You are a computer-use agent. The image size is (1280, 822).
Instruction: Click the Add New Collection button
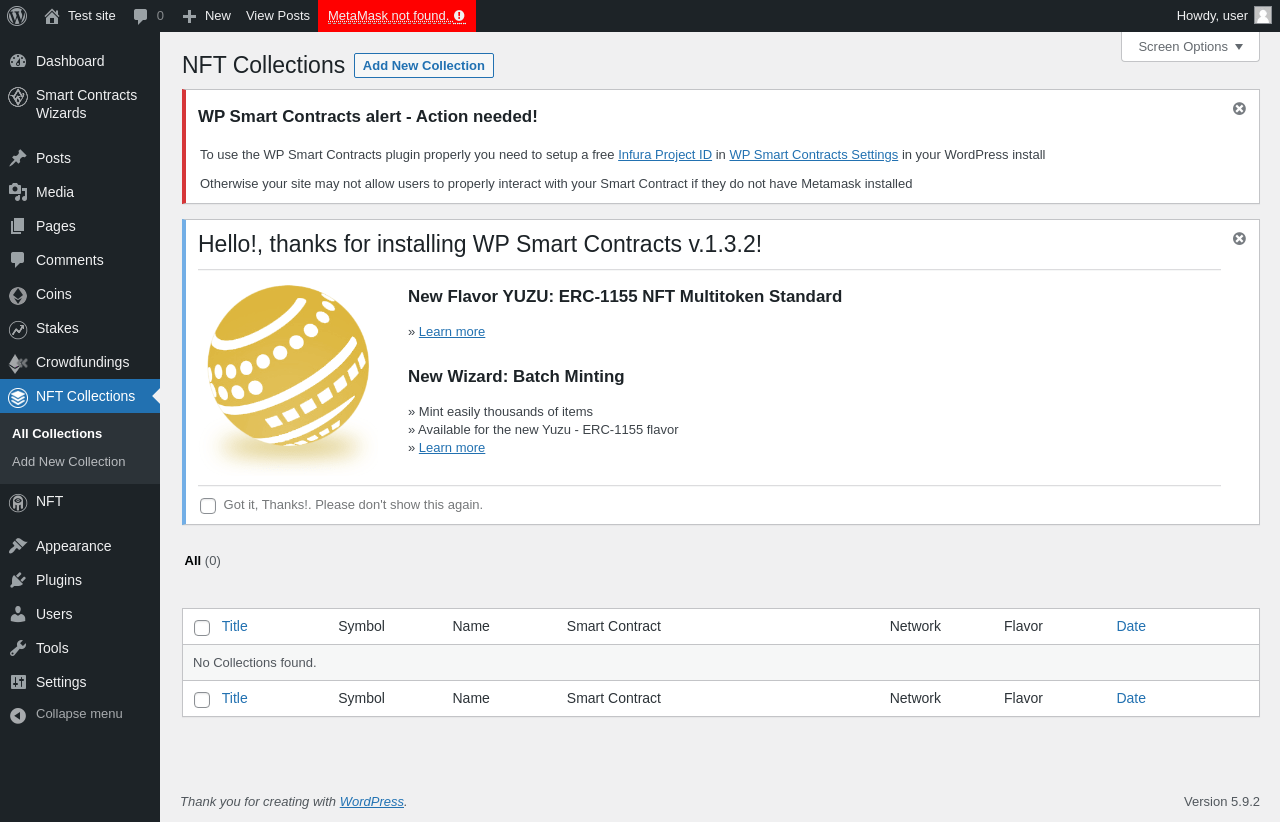424,66
